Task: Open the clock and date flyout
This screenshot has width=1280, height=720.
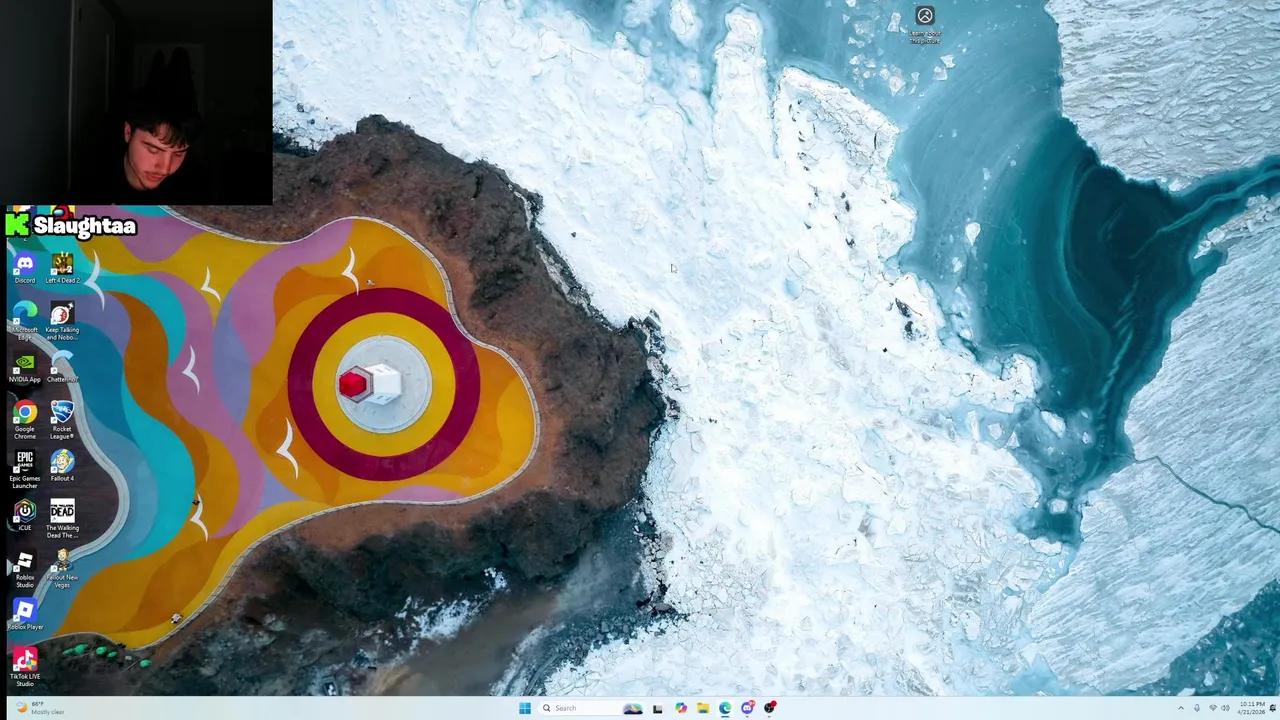Action: 1251,708
